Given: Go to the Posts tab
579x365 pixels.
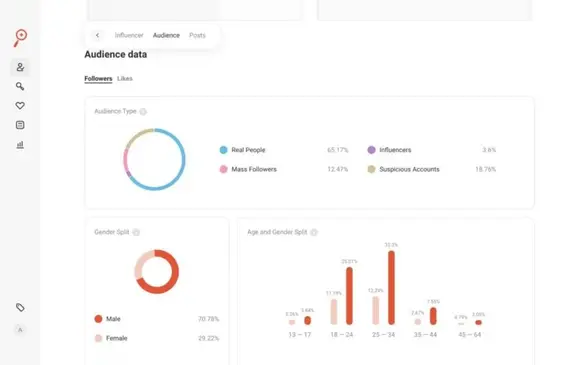Looking at the screenshot, I should coord(197,35).
